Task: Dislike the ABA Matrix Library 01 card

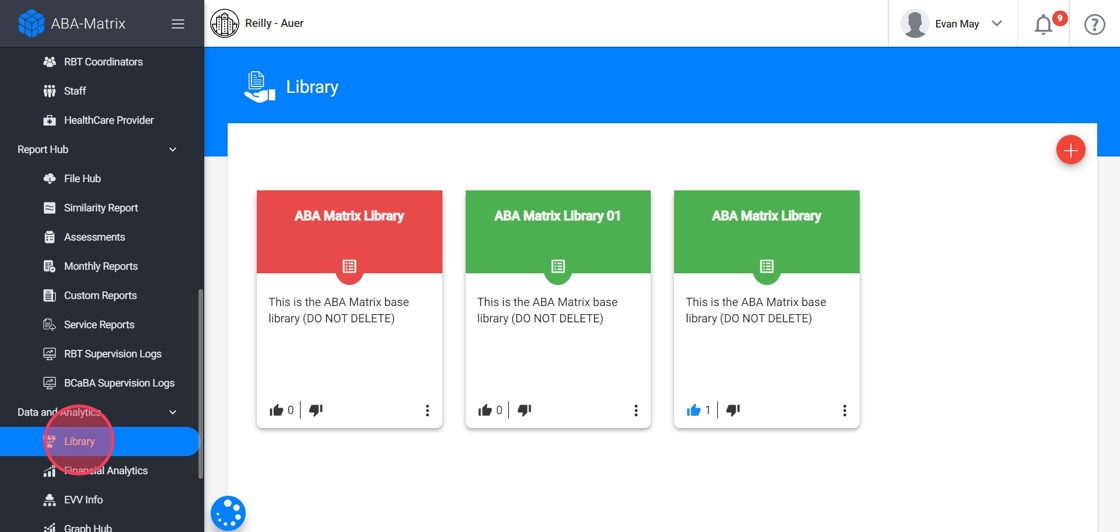Action: pyautogui.click(x=524, y=410)
